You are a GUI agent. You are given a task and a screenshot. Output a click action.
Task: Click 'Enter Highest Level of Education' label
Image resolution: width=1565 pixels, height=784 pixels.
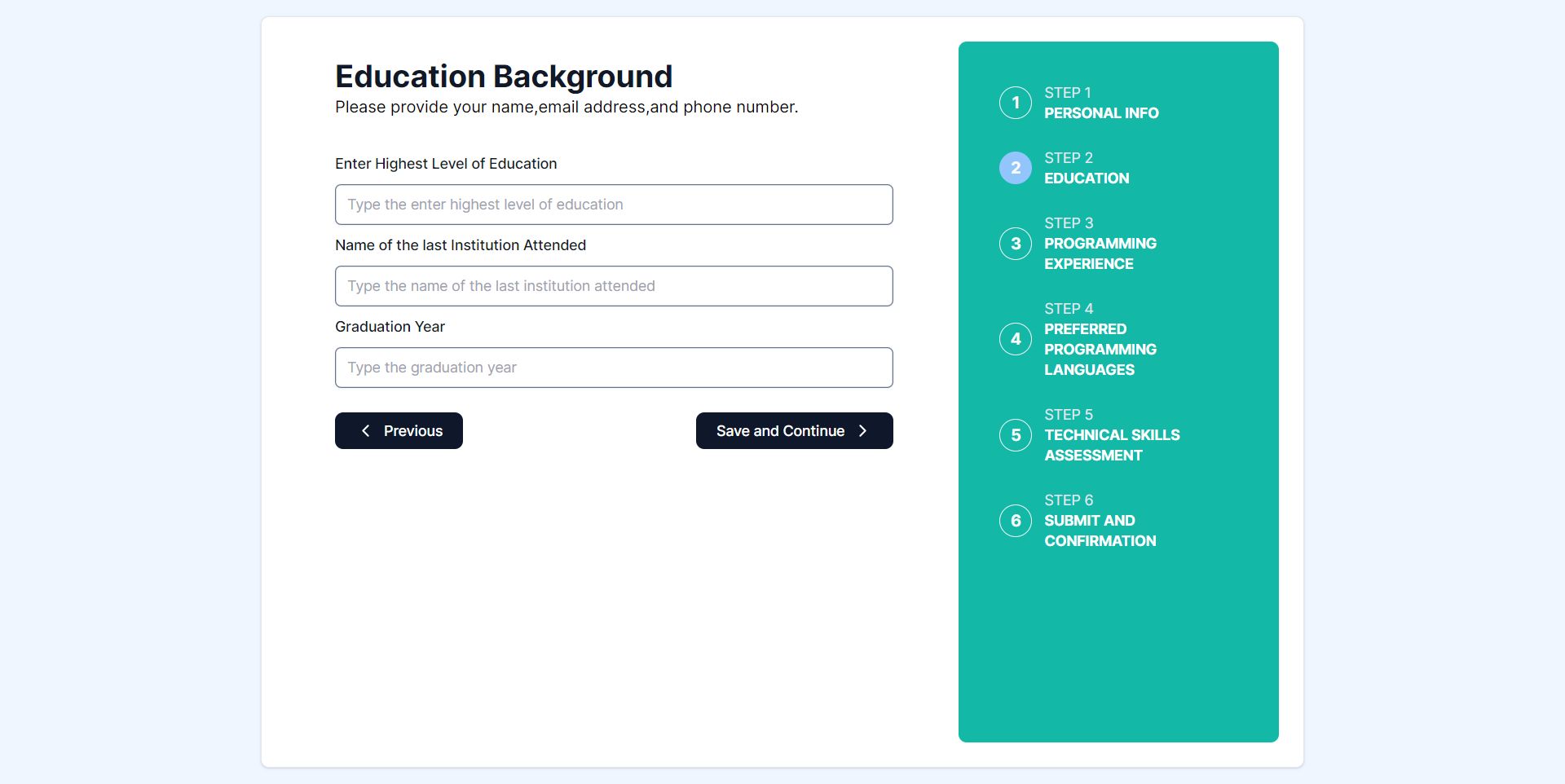(446, 164)
